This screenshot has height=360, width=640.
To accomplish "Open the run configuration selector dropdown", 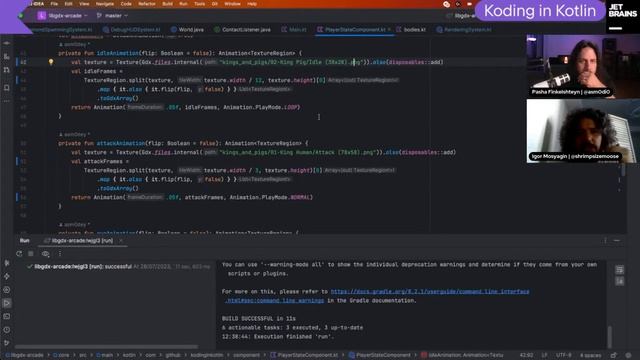I will [461, 16].
